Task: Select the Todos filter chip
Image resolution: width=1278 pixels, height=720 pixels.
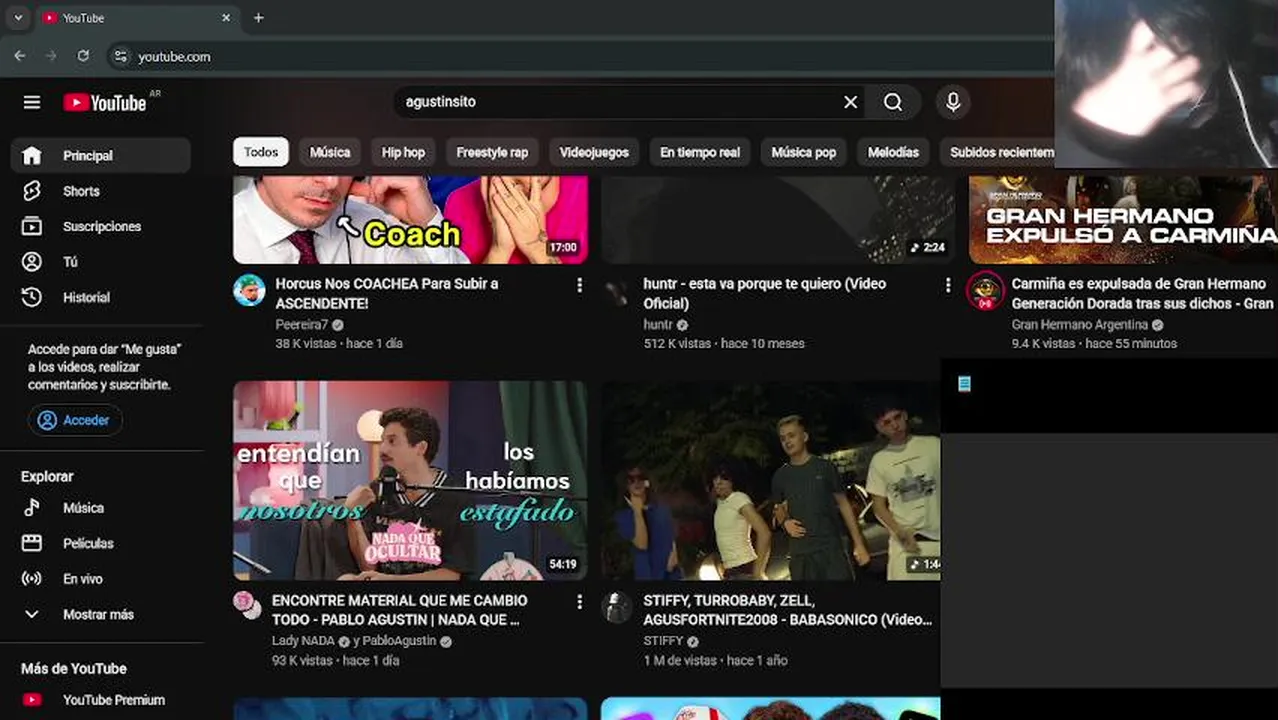Action: tap(261, 152)
